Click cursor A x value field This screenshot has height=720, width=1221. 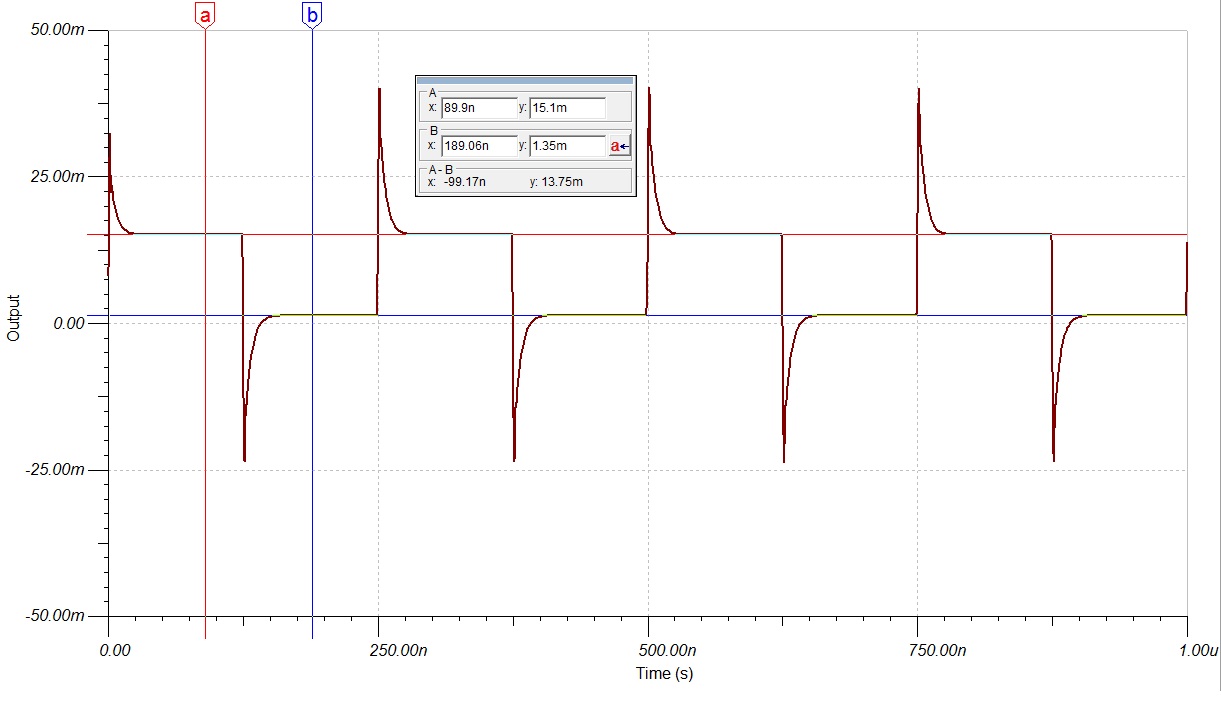point(479,108)
